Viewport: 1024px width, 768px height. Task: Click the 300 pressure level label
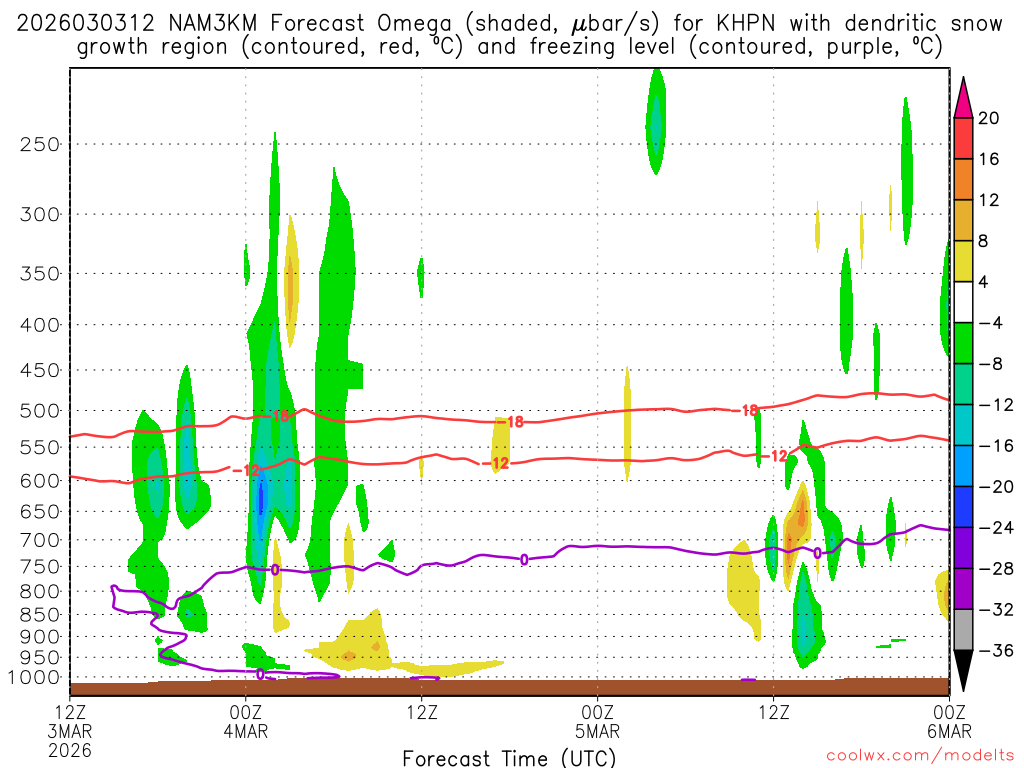40,214
